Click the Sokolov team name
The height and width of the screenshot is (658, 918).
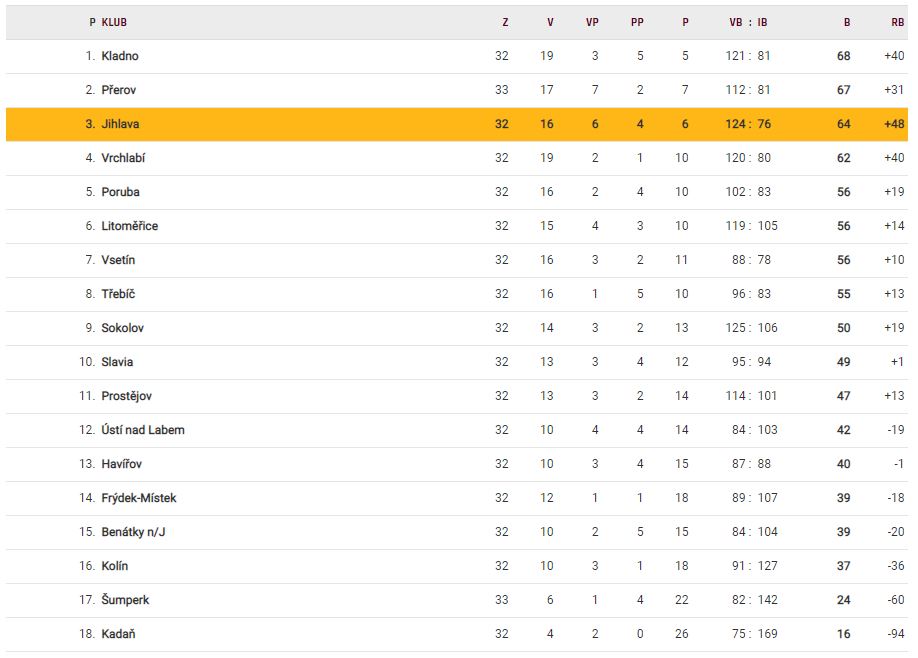pos(123,328)
